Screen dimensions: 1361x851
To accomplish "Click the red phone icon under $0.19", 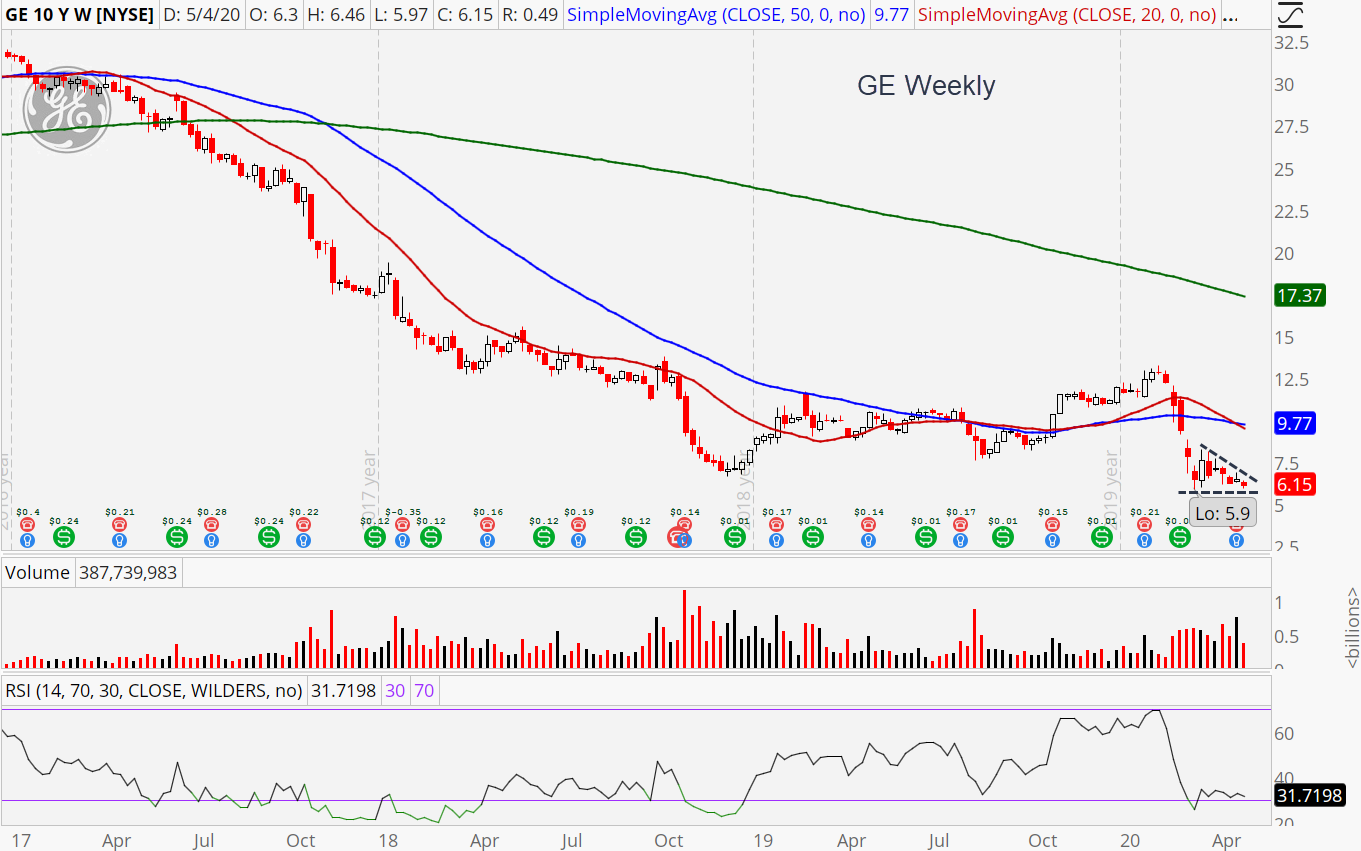I will point(579,524).
